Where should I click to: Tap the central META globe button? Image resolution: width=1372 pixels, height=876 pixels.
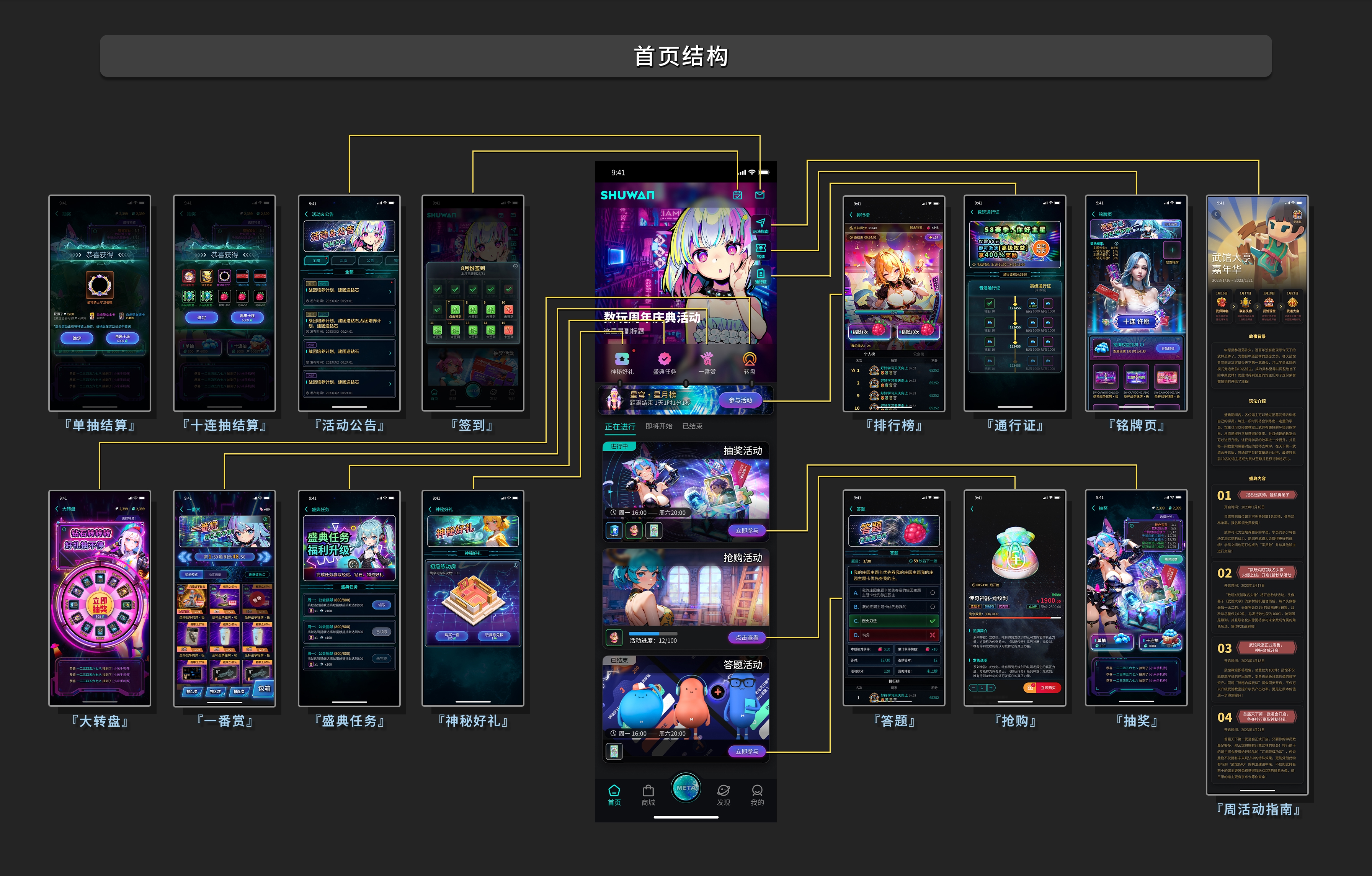coord(686,788)
